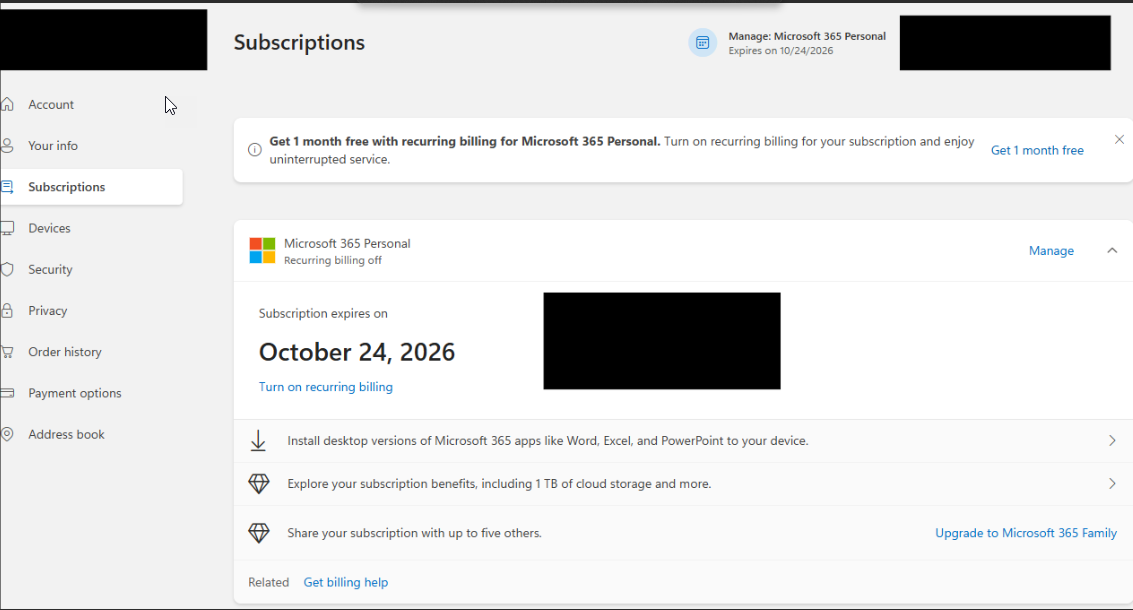This screenshot has width=1133, height=610.
Task: Click the download arrow icon for desktop apps
Action: pos(258,441)
